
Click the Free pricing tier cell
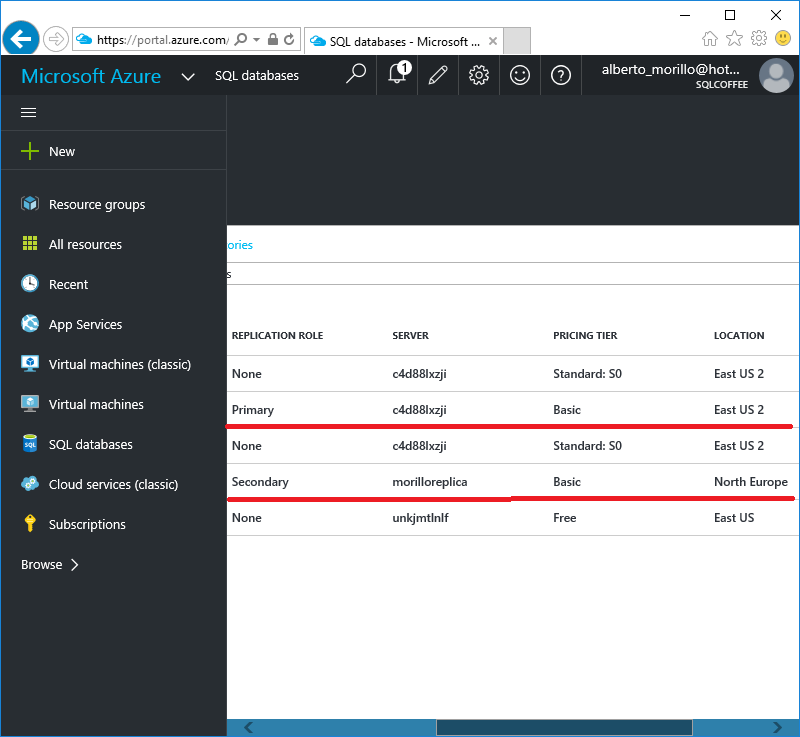[x=564, y=518]
